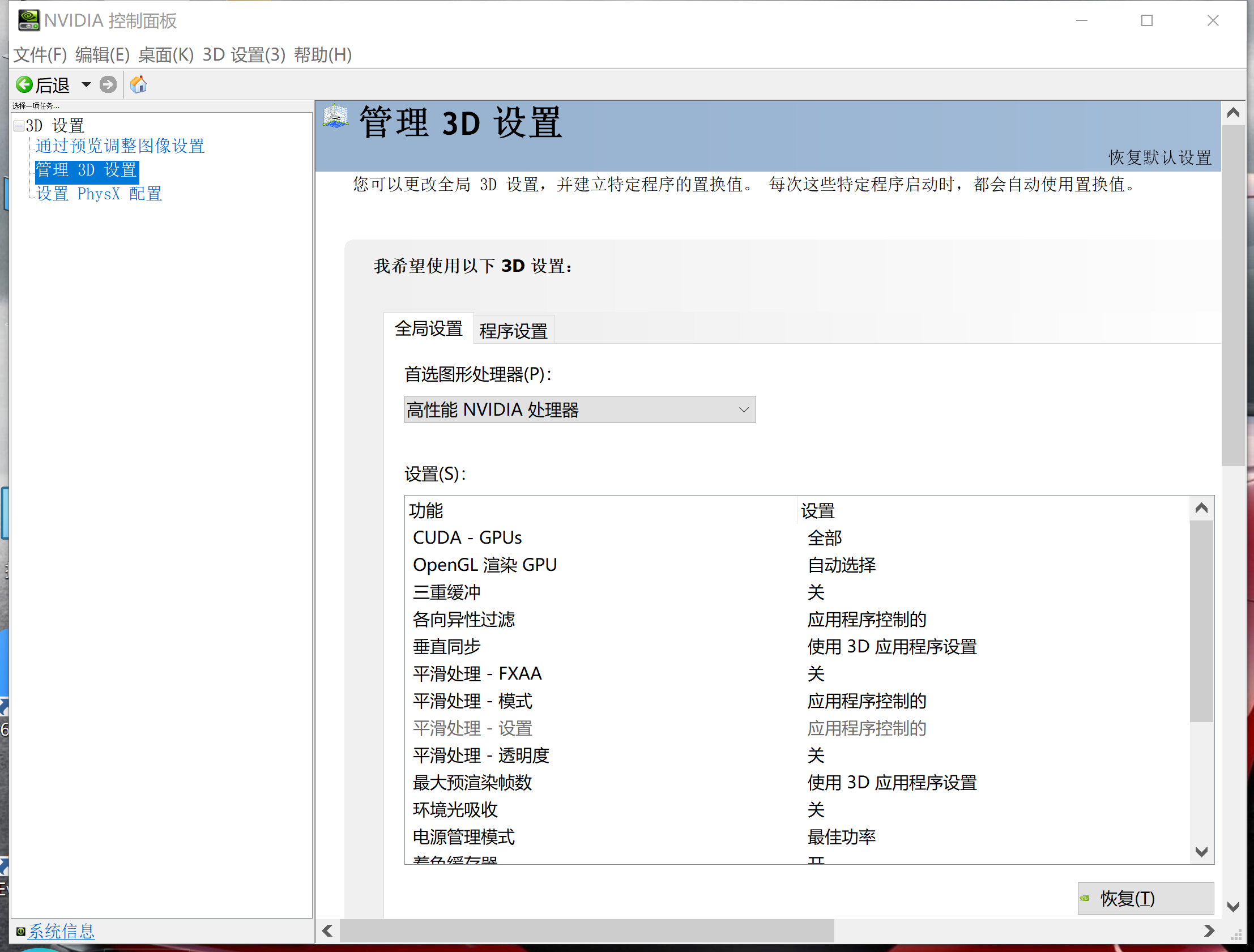The image size is (1254, 952).
Task: Click the 恢复(T) button
Action: tap(1146, 898)
